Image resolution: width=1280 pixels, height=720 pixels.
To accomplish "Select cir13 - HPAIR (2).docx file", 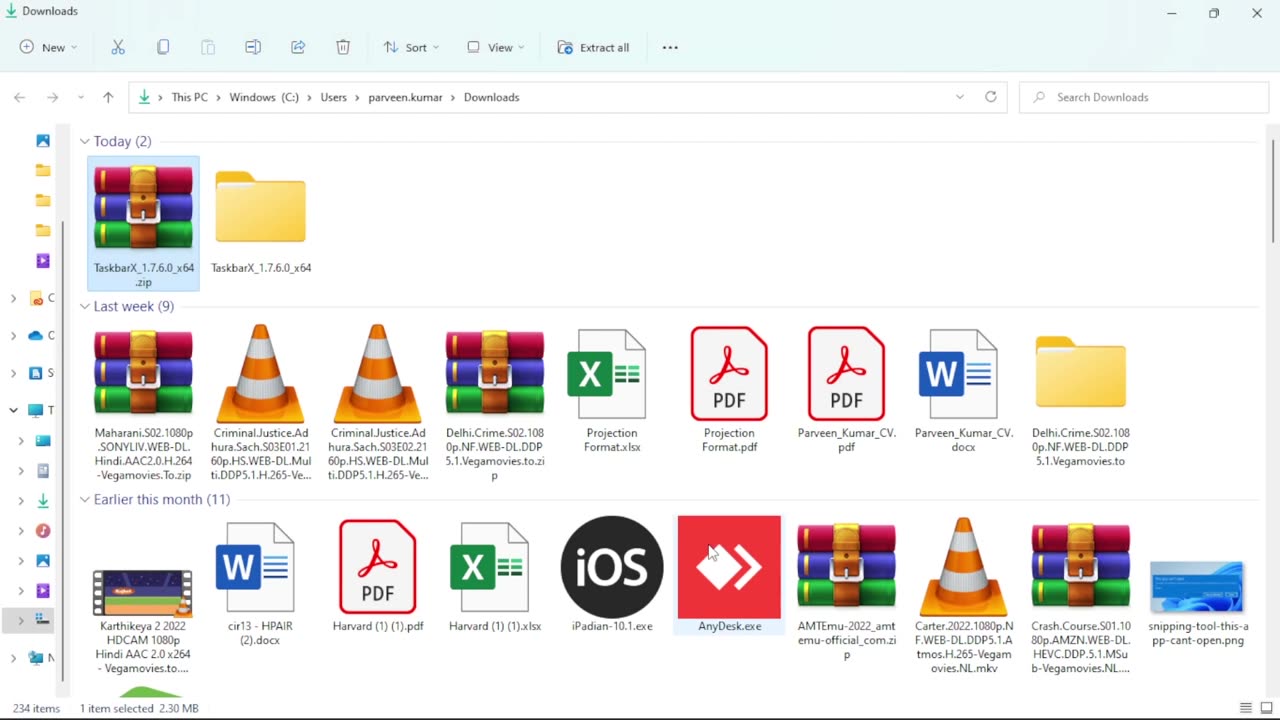I will [x=255, y=567].
